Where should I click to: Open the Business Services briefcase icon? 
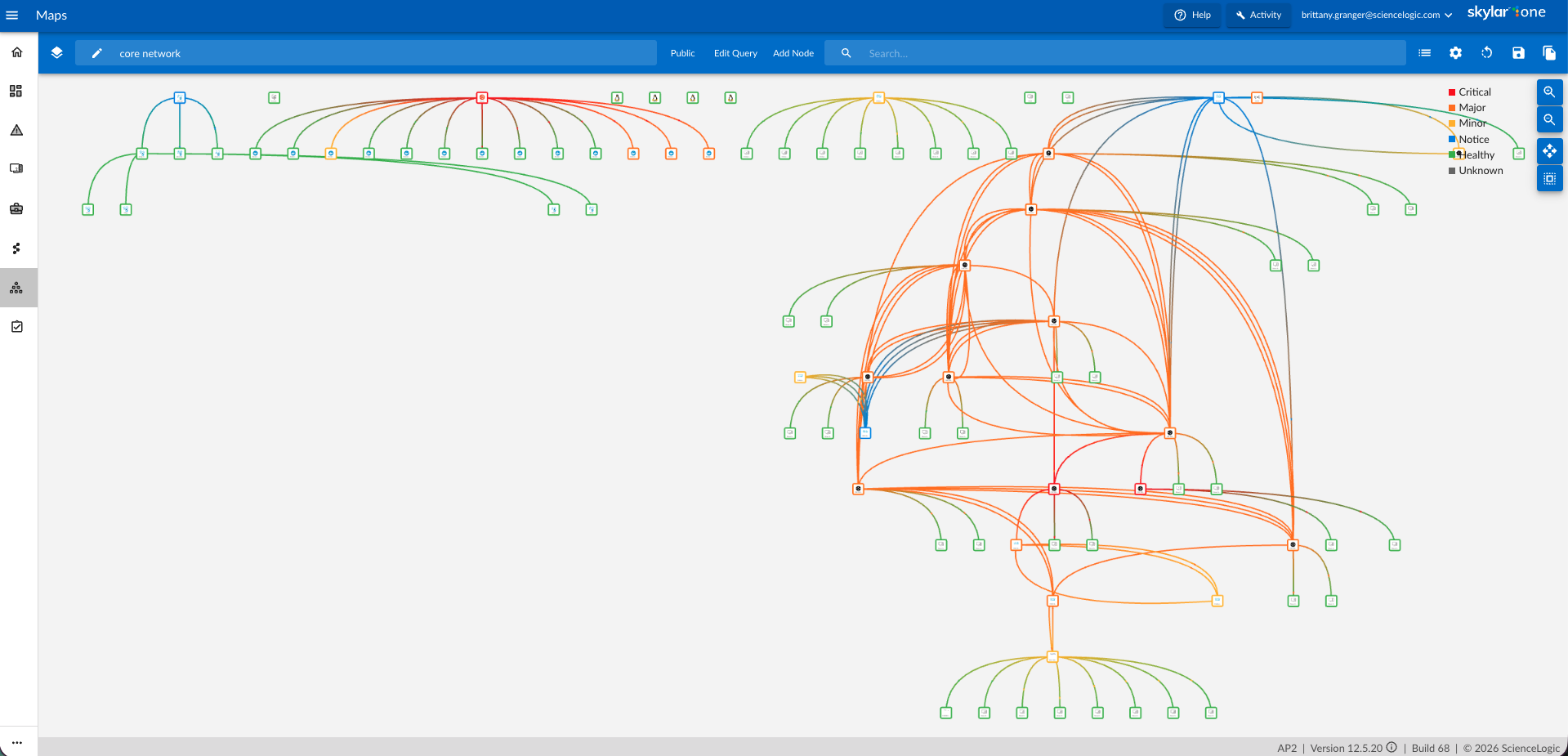point(16,208)
